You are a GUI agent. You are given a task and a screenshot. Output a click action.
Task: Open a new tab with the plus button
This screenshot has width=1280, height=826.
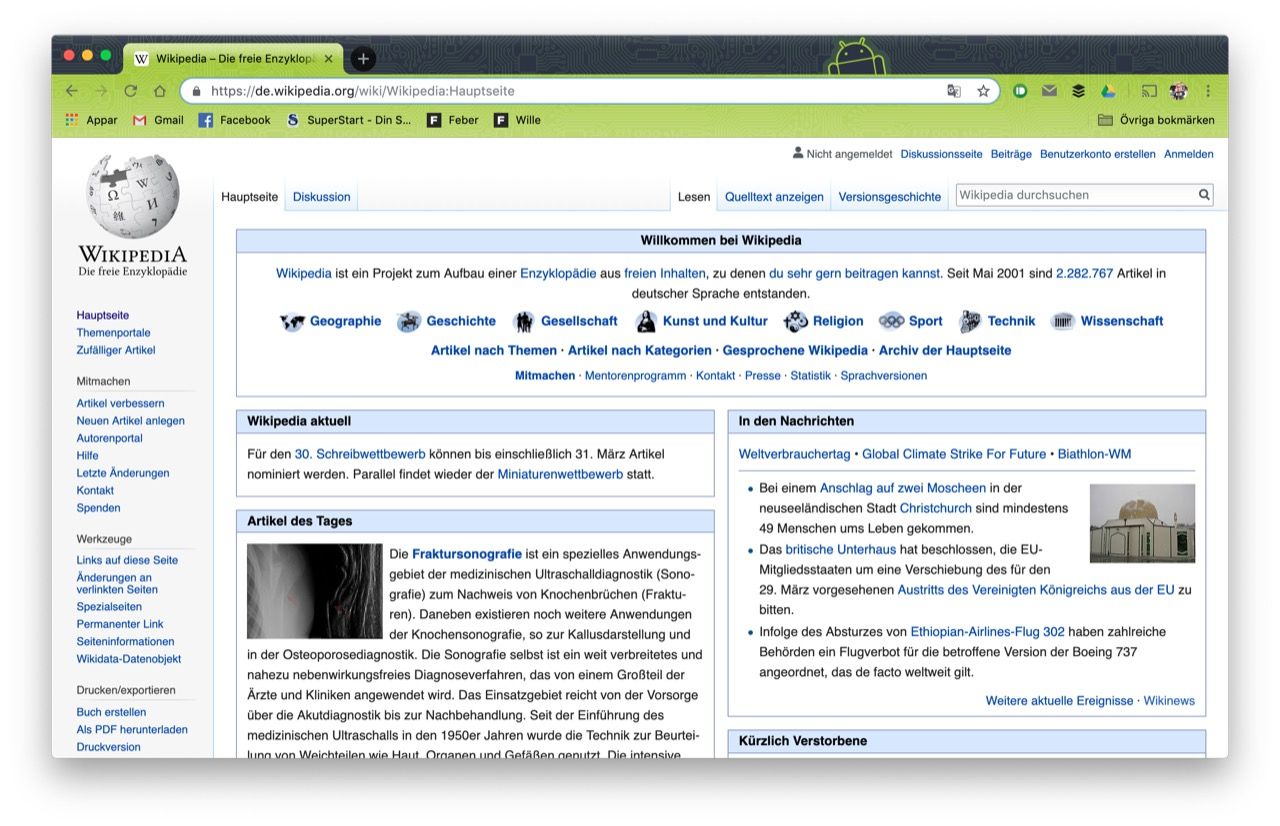click(363, 59)
